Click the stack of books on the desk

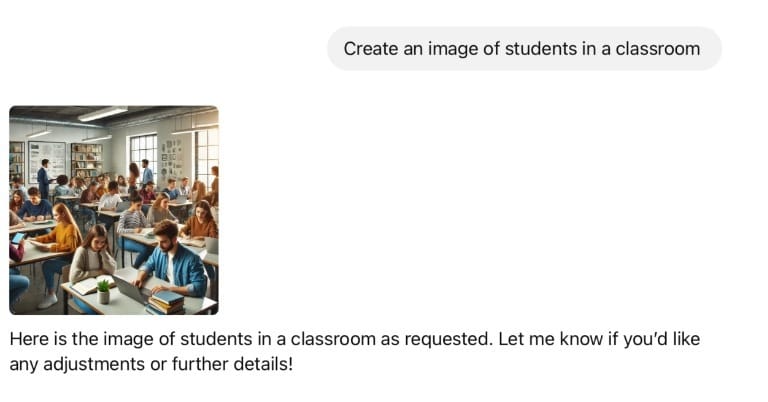tap(166, 301)
